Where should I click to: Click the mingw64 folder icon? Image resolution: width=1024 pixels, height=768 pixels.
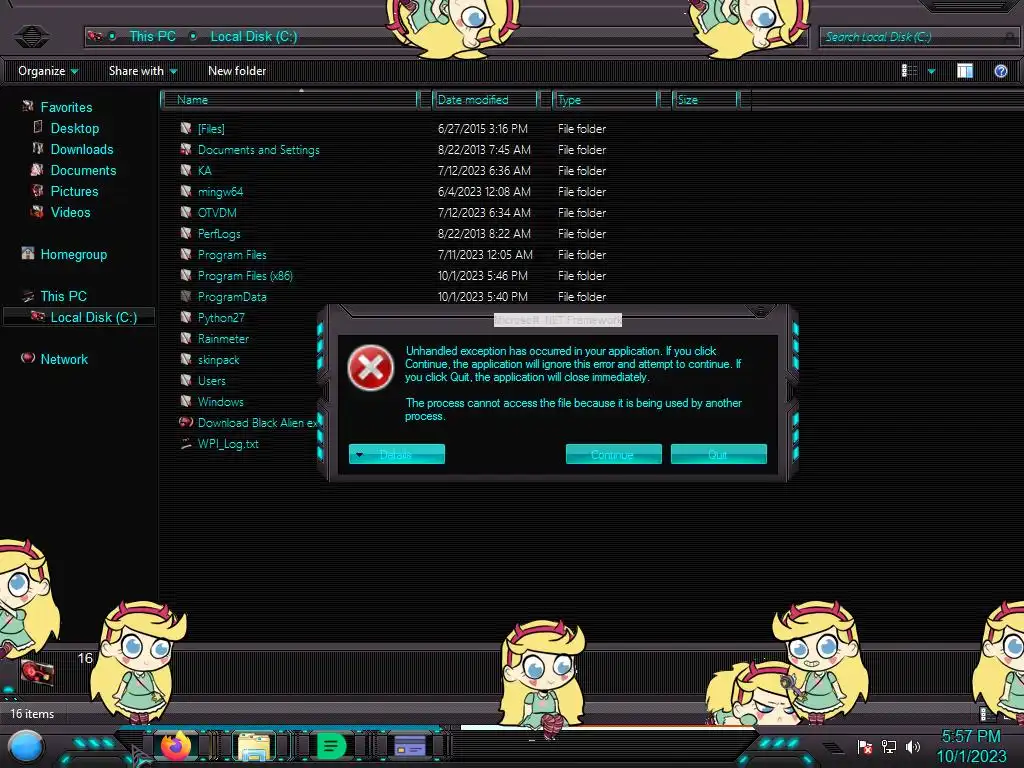pyautogui.click(x=186, y=191)
